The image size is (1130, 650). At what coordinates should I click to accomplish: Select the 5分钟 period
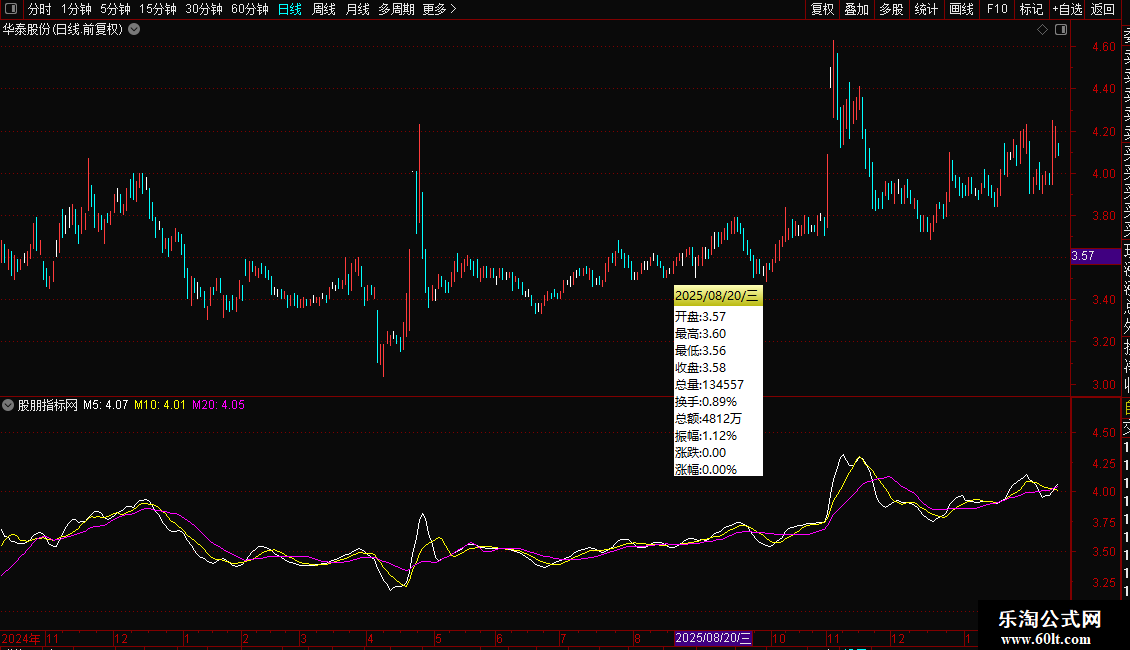point(115,9)
